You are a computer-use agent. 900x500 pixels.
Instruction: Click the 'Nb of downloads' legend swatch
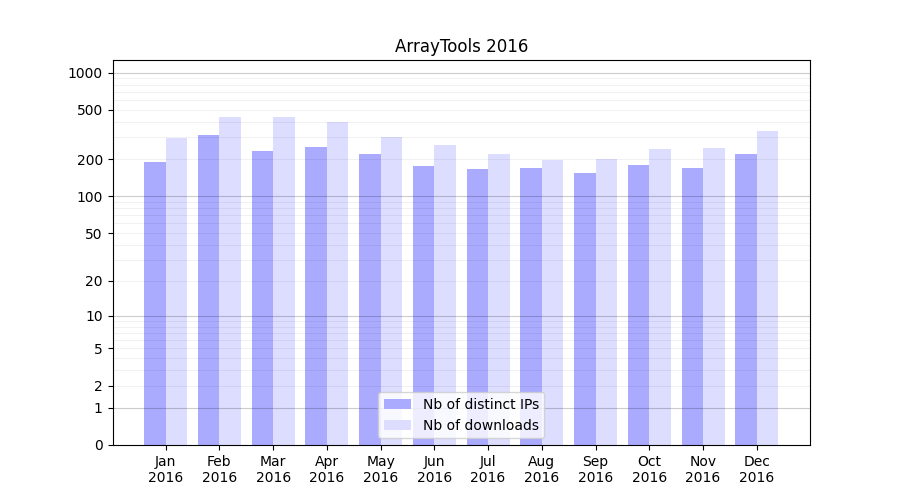397,425
